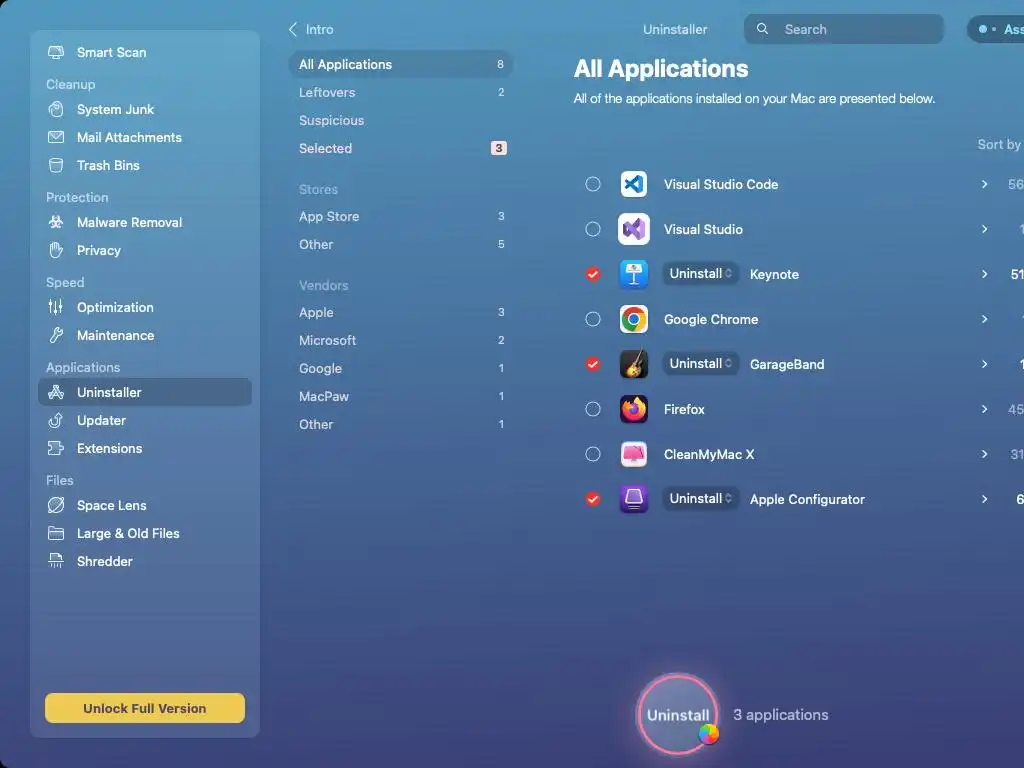Image resolution: width=1024 pixels, height=768 pixels.
Task: Expand Visual Studio Code details chevron
Action: click(984, 184)
